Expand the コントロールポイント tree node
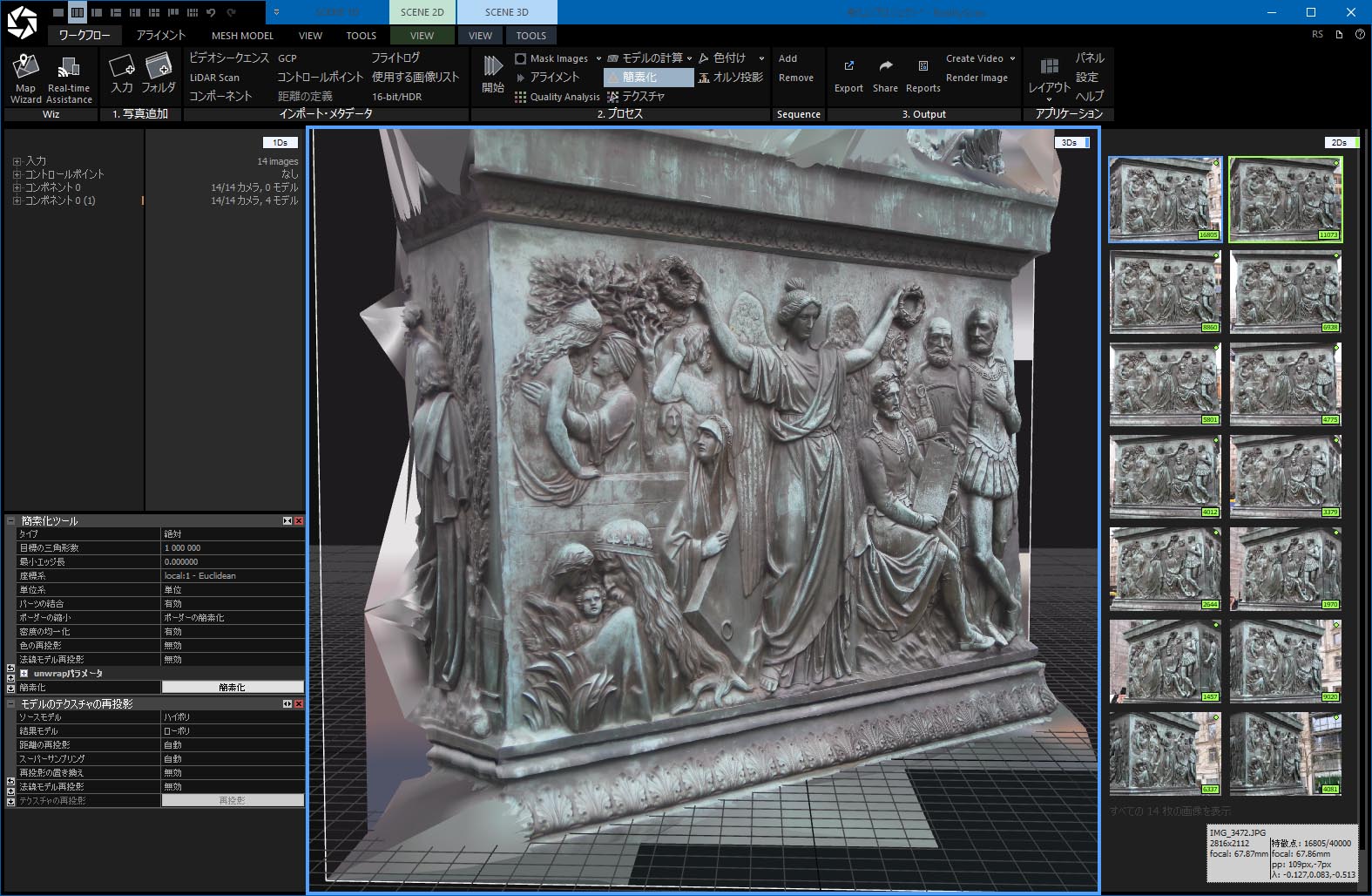1372x896 pixels. click(x=17, y=174)
